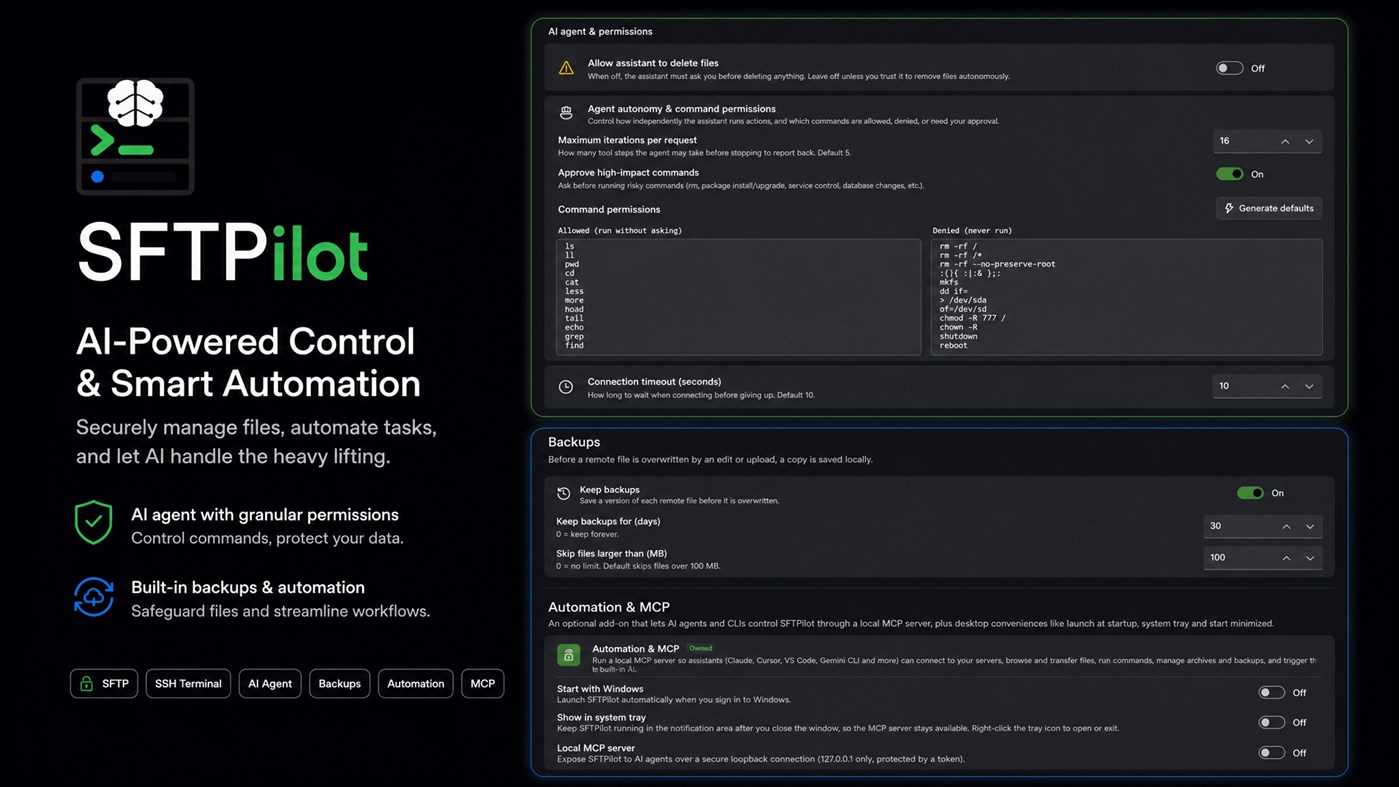Select the Automation feature tag
Screen dimensions: 1399x787
(x=416, y=684)
